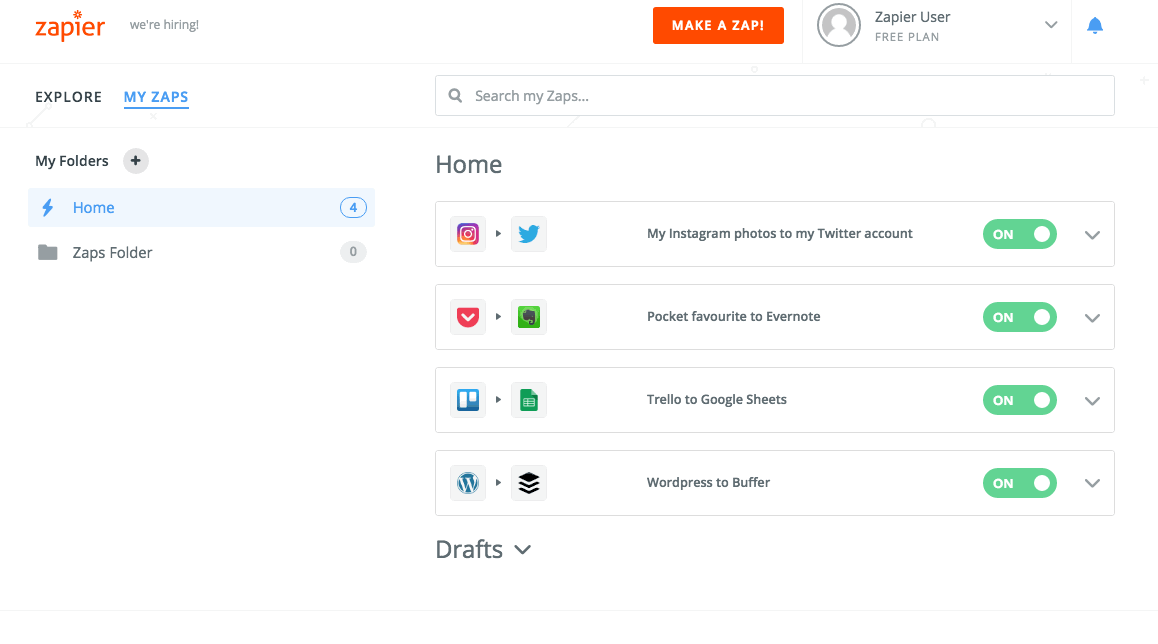Click the FREE PLAN label

(x=907, y=37)
